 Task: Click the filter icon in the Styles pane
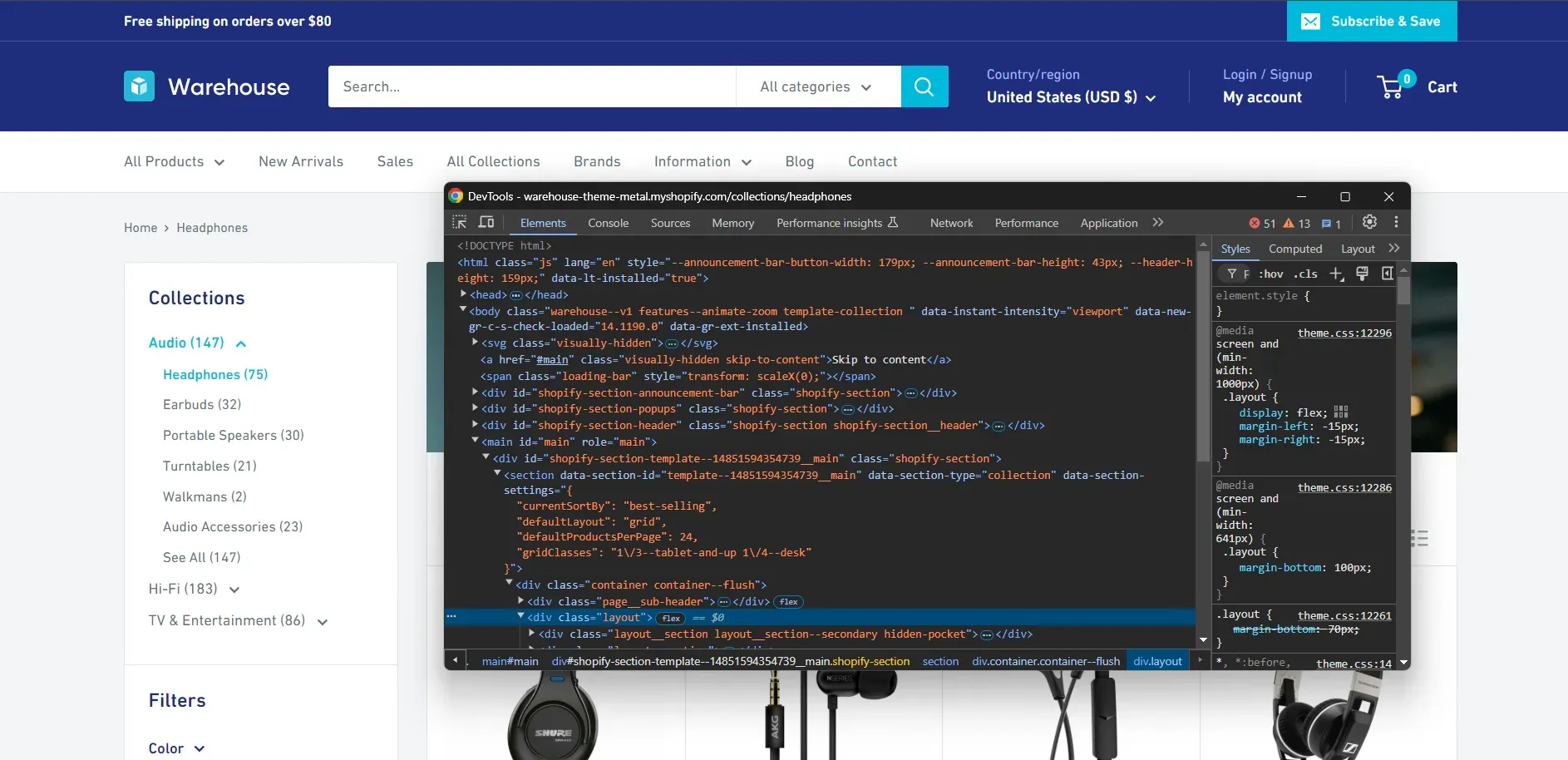point(1230,274)
